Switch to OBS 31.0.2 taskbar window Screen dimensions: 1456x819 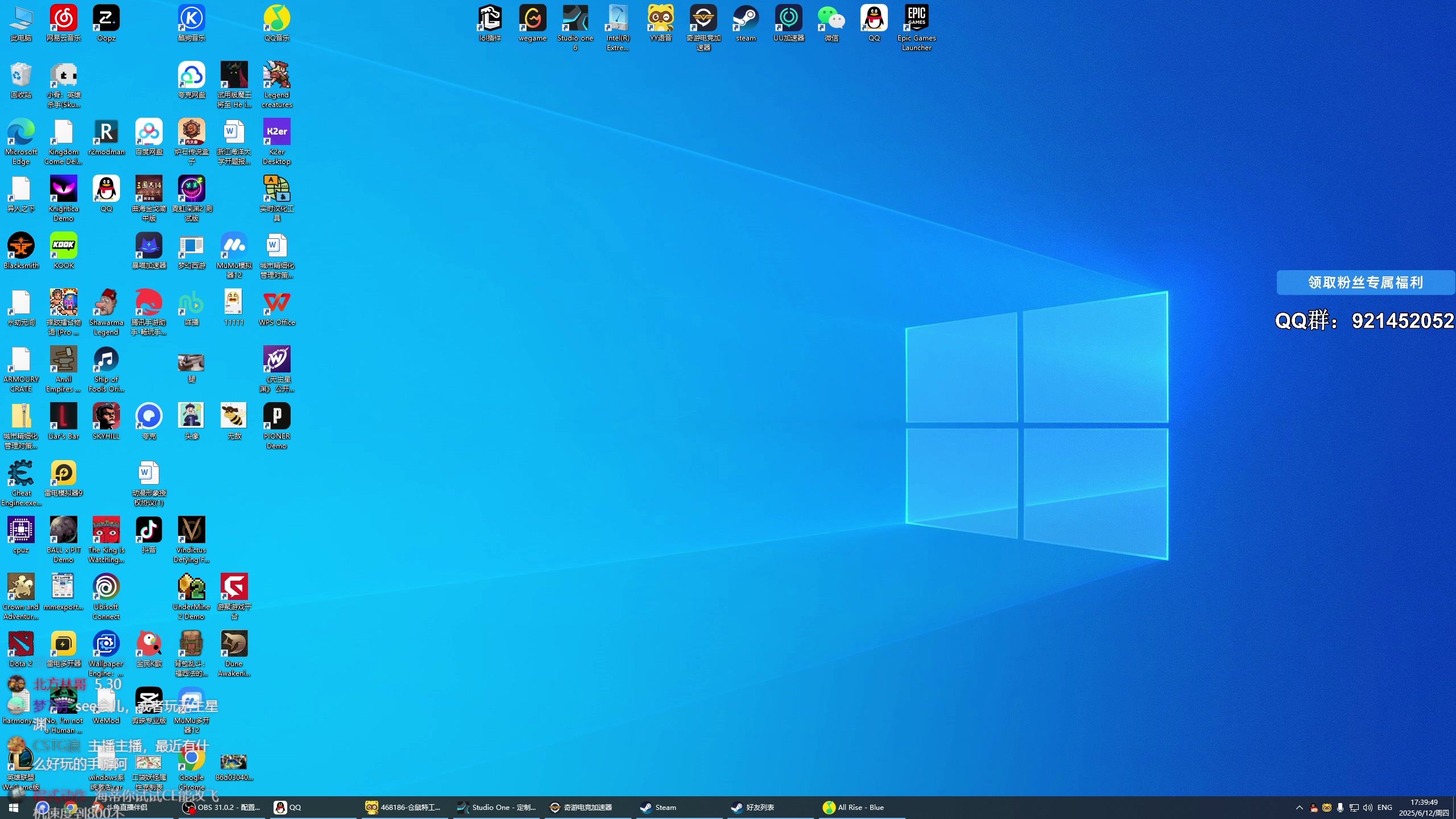[222, 807]
